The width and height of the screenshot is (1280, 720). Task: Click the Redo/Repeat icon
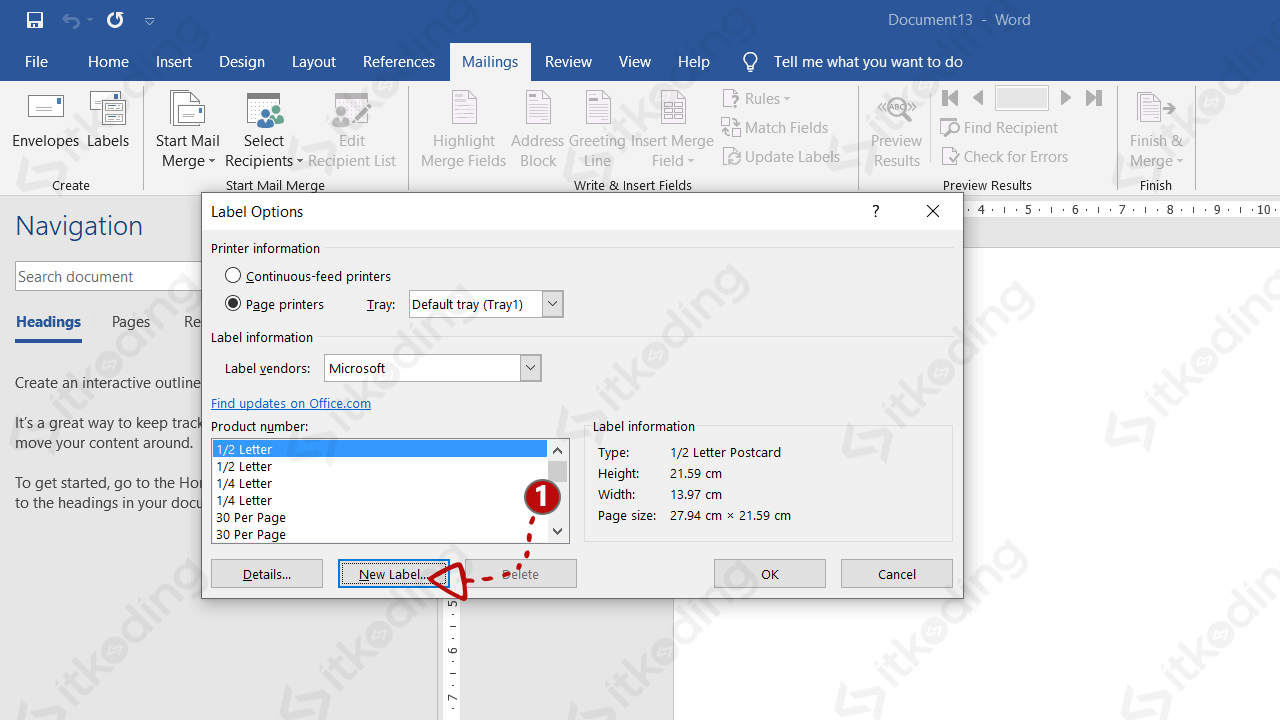(x=115, y=20)
